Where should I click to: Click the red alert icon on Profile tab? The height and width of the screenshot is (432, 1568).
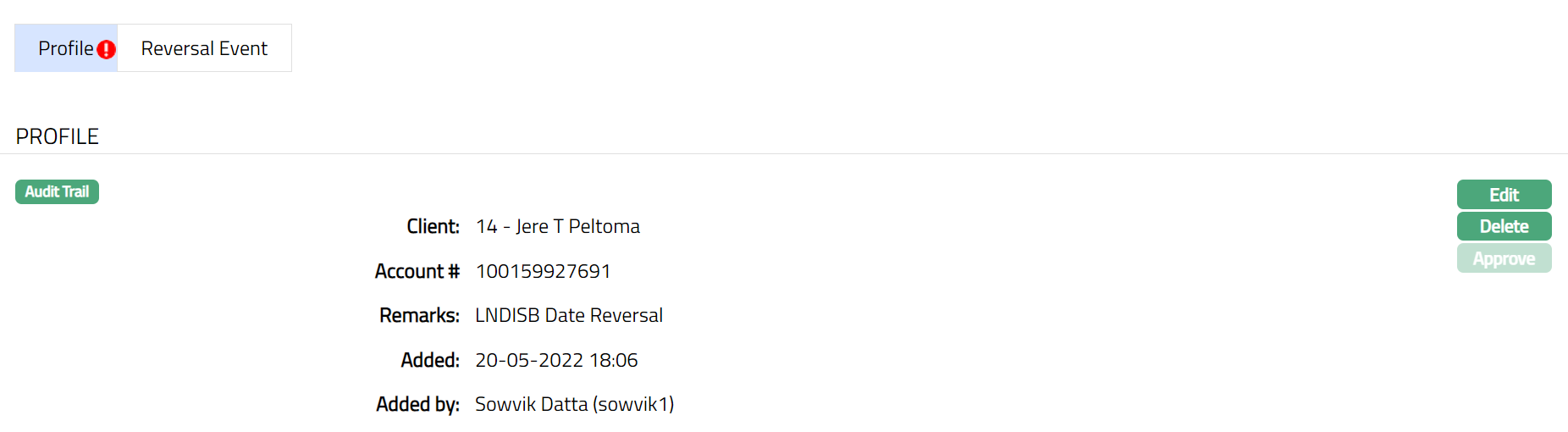point(106,49)
